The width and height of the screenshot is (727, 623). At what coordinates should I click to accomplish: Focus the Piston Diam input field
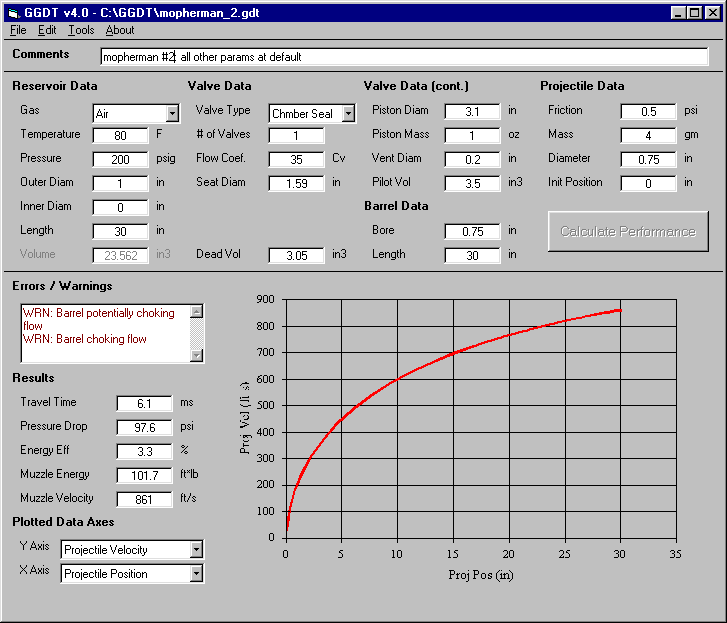pos(472,111)
